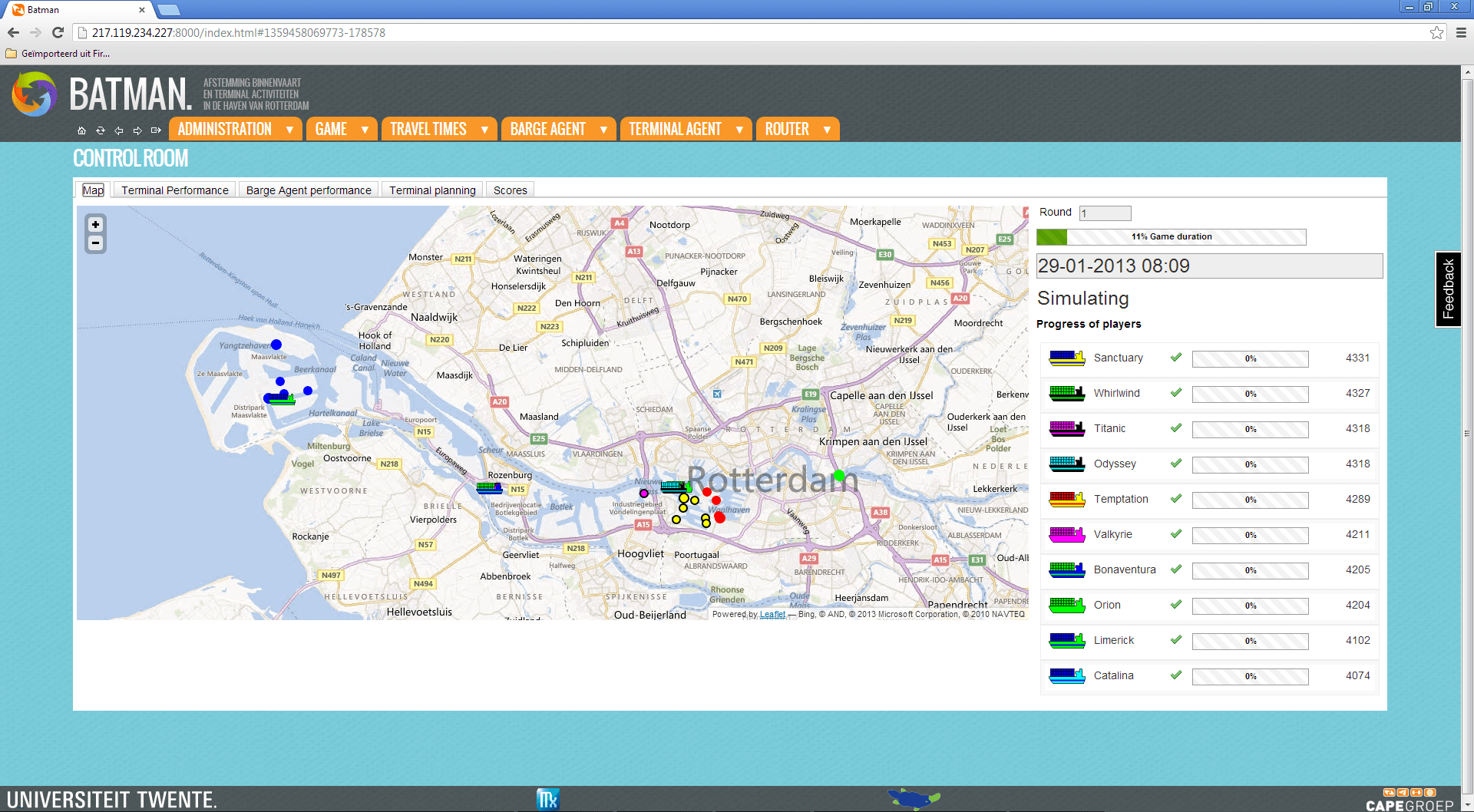Click the Limerick barge icon
This screenshot has width=1474, height=812.
click(1067, 640)
